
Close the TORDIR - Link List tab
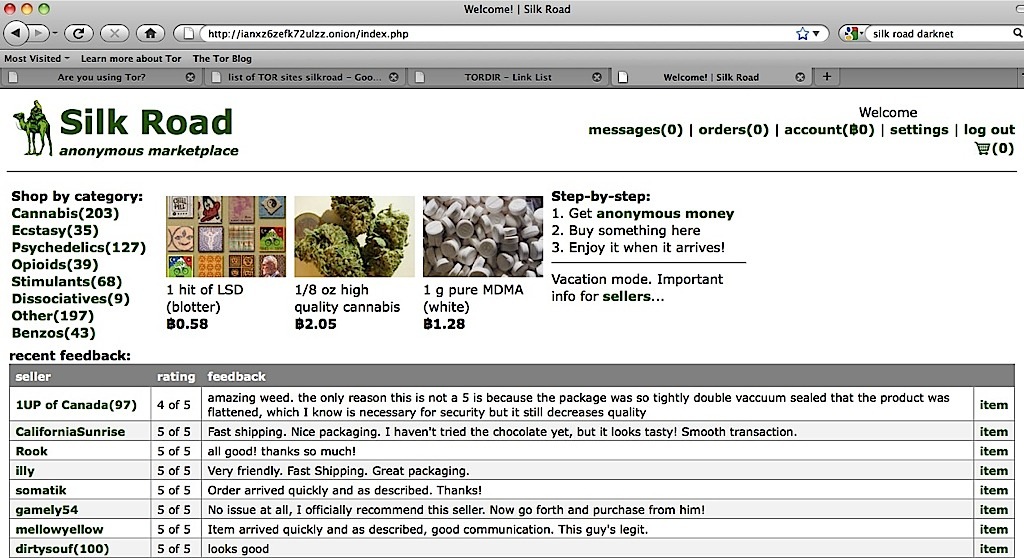click(x=597, y=77)
